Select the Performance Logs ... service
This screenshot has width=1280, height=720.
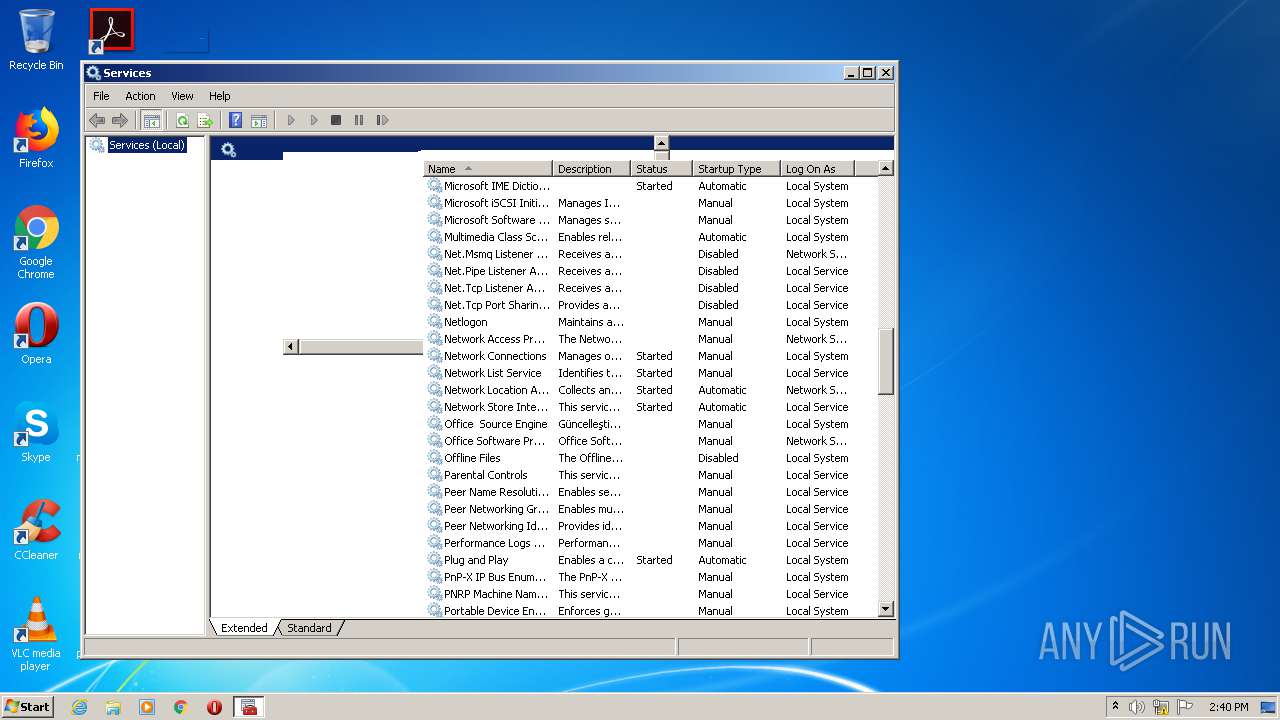(x=650, y=543)
